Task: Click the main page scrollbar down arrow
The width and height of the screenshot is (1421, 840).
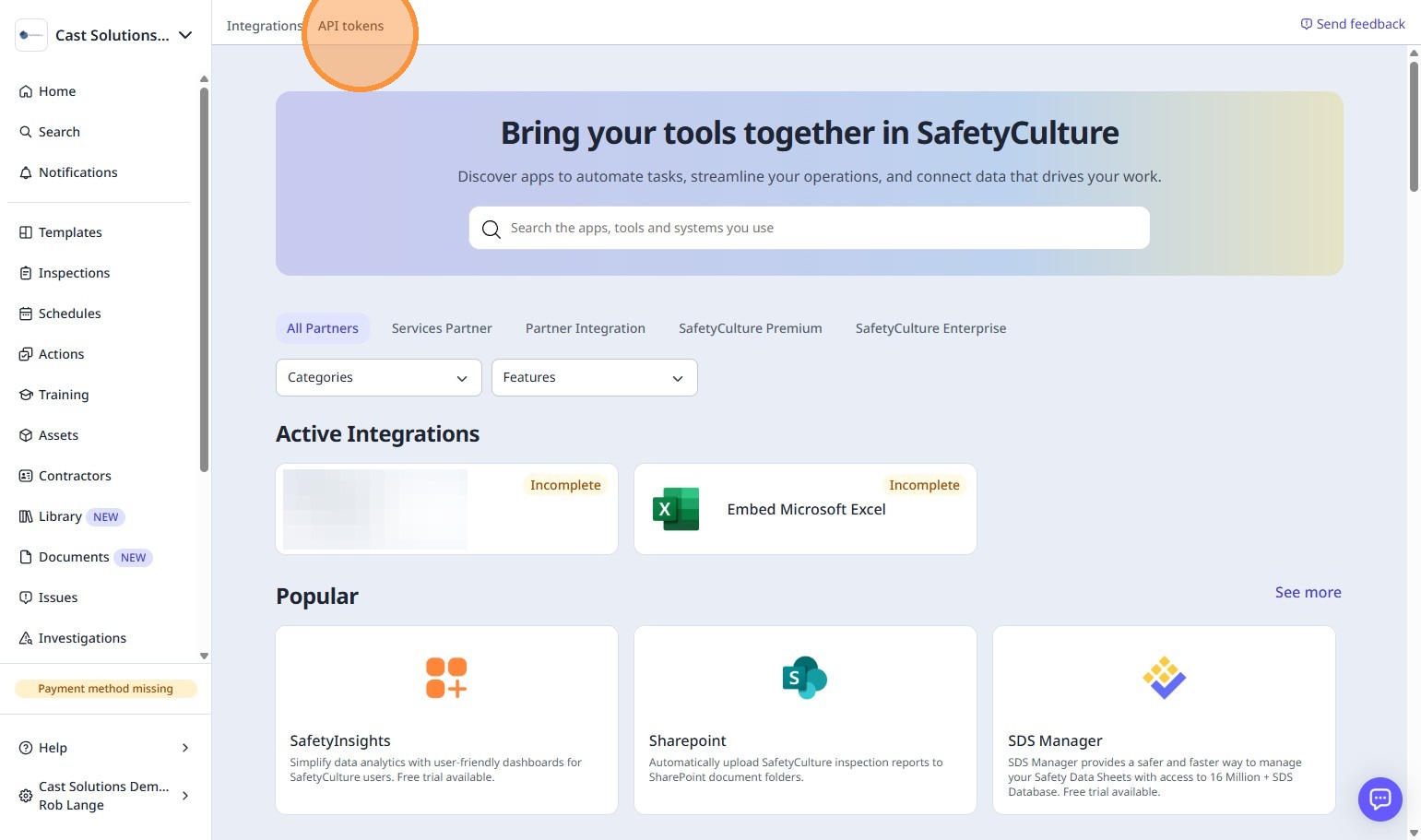Action: pos(1414,833)
